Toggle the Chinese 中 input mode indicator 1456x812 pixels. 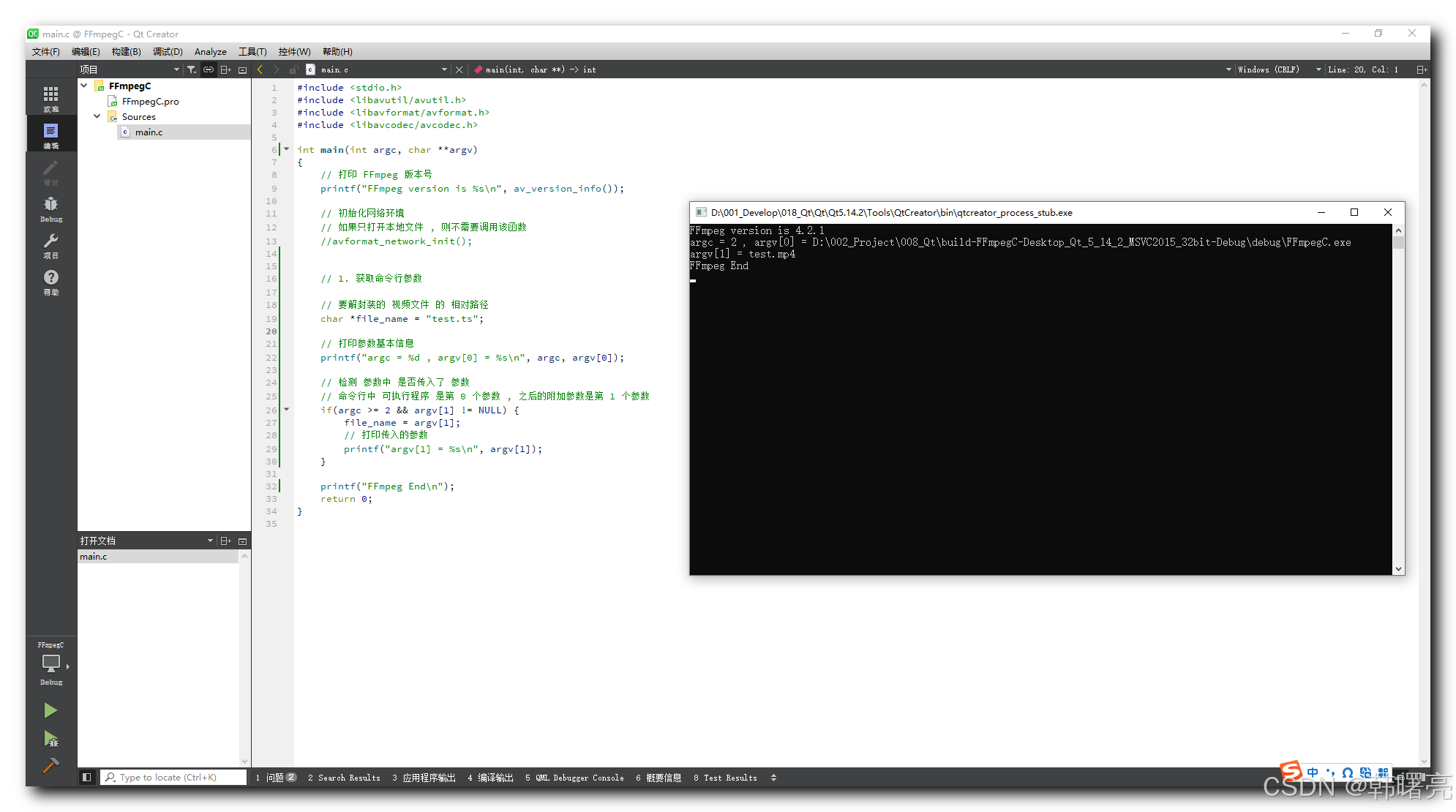pyautogui.click(x=1313, y=772)
